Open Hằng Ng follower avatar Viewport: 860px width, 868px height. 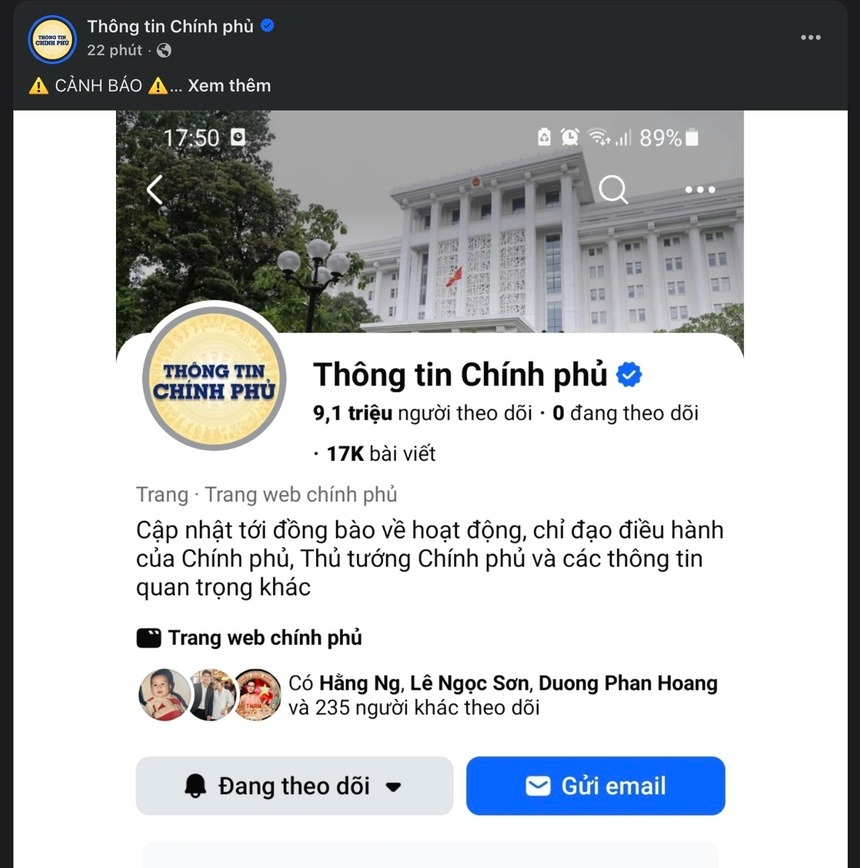tap(164, 695)
